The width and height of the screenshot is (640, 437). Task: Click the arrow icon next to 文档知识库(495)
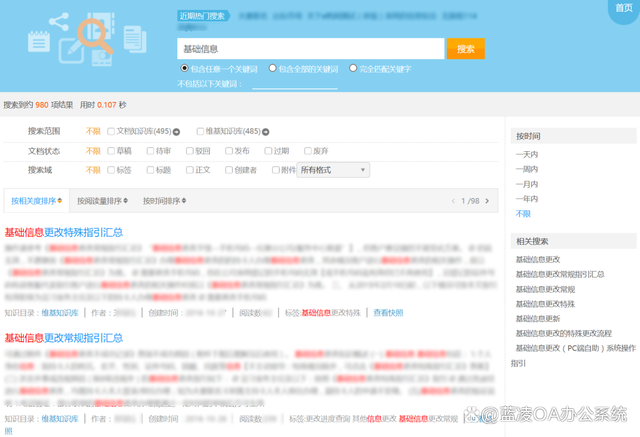point(177,132)
